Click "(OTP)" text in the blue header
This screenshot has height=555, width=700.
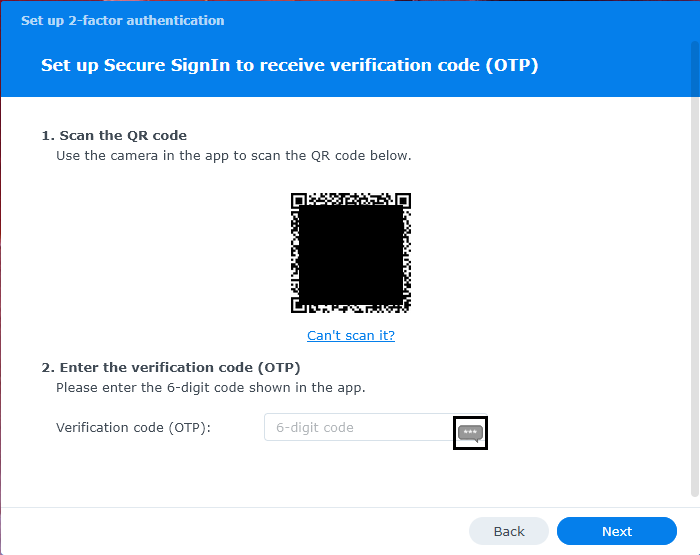coord(512,66)
